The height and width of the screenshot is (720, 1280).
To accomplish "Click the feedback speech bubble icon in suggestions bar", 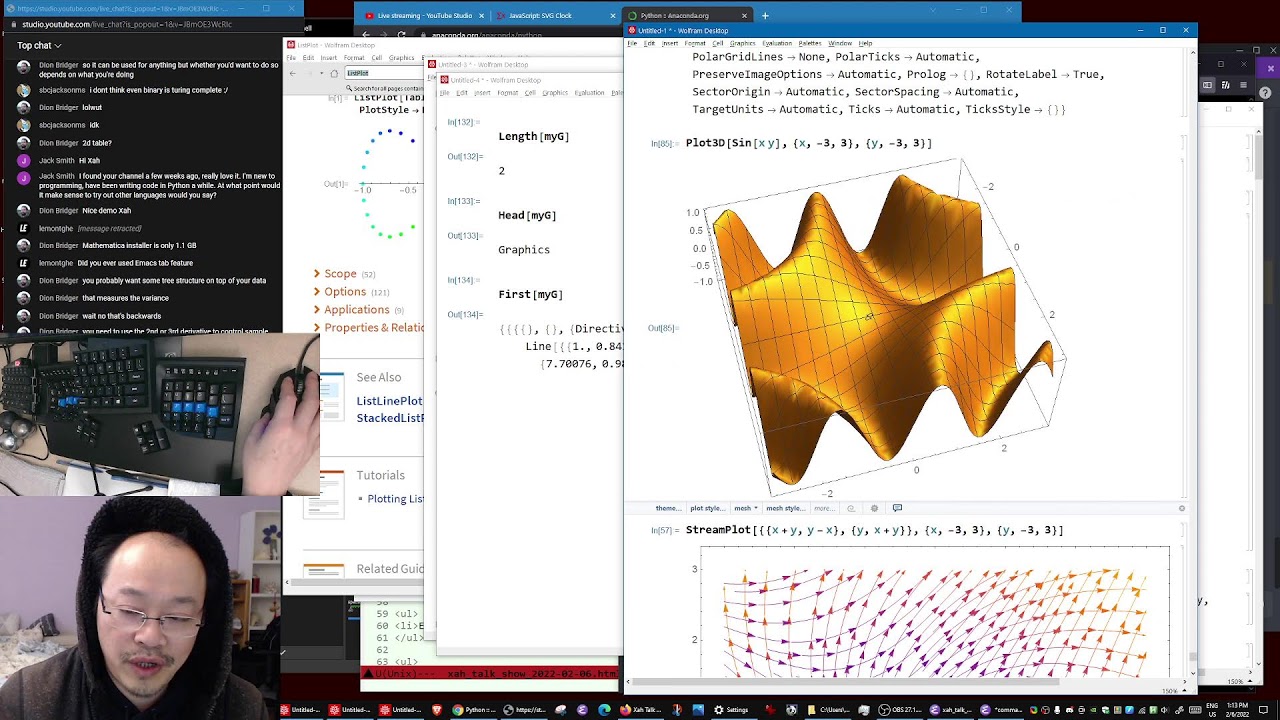I will (897, 508).
